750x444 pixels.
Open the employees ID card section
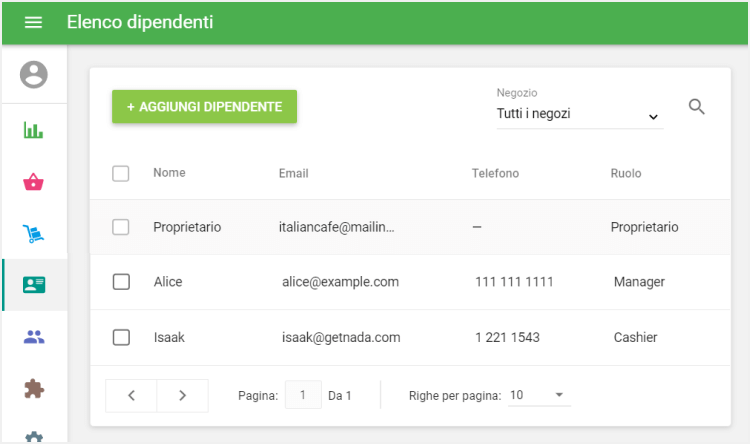point(34,285)
